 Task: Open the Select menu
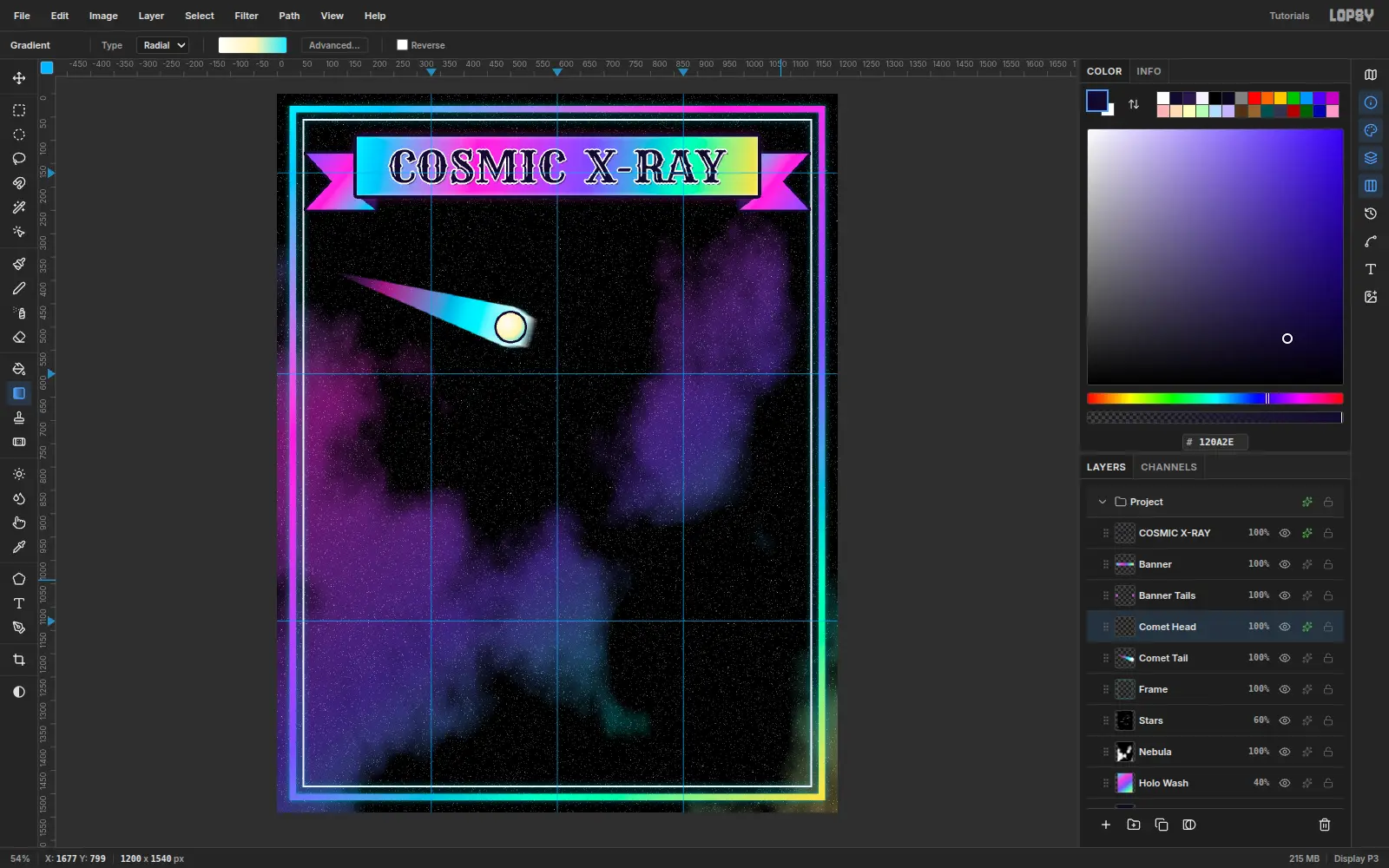(200, 16)
